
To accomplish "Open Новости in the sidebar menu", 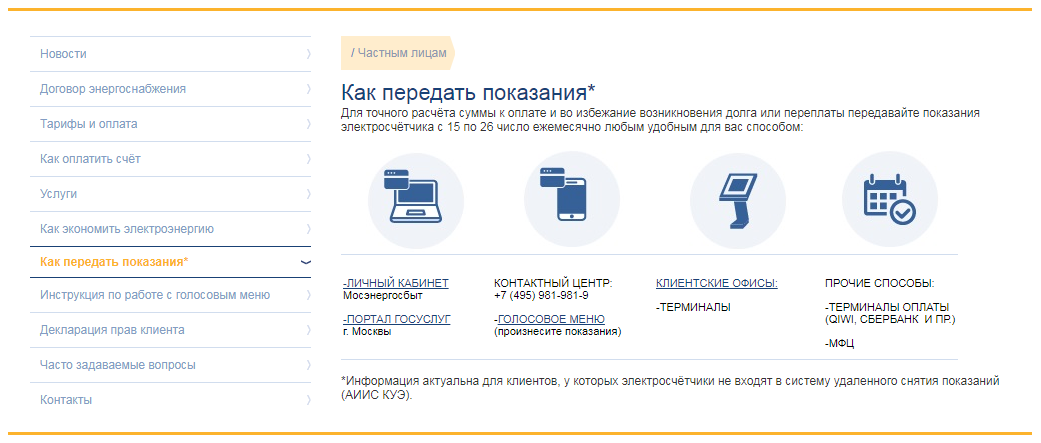I will (x=63, y=54).
